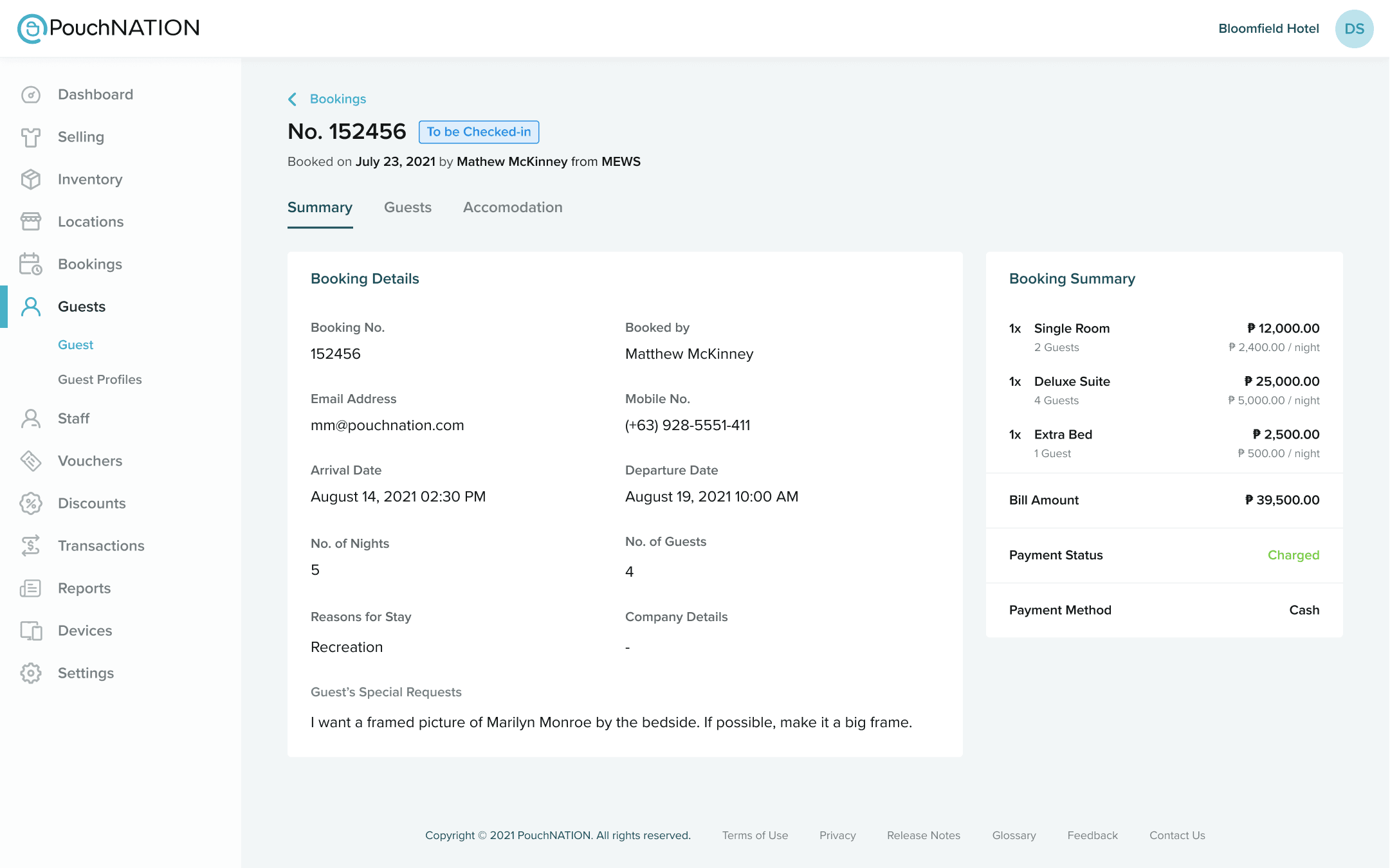Image resolution: width=1390 pixels, height=868 pixels.
Task: Open the Dashboard from the sidebar icon
Action: click(x=30, y=94)
